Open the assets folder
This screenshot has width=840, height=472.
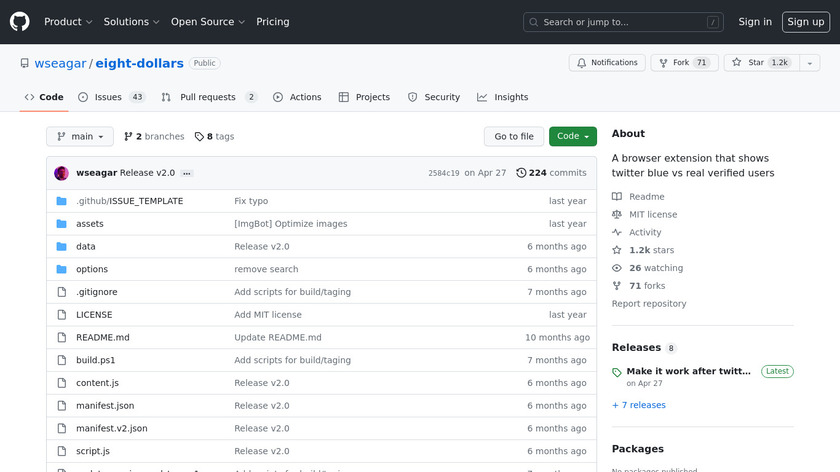[x=90, y=224]
